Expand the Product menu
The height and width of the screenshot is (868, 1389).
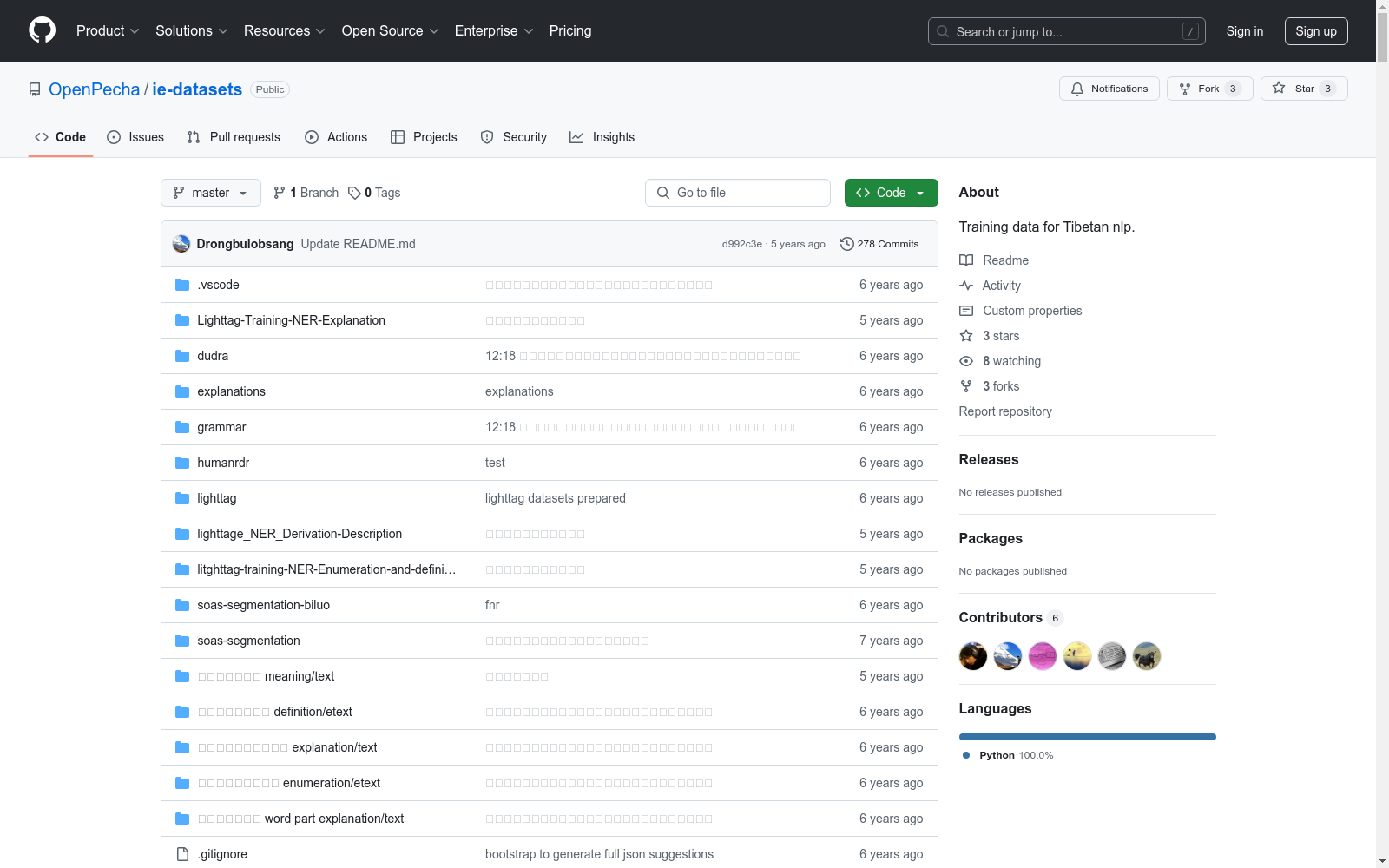(x=108, y=31)
